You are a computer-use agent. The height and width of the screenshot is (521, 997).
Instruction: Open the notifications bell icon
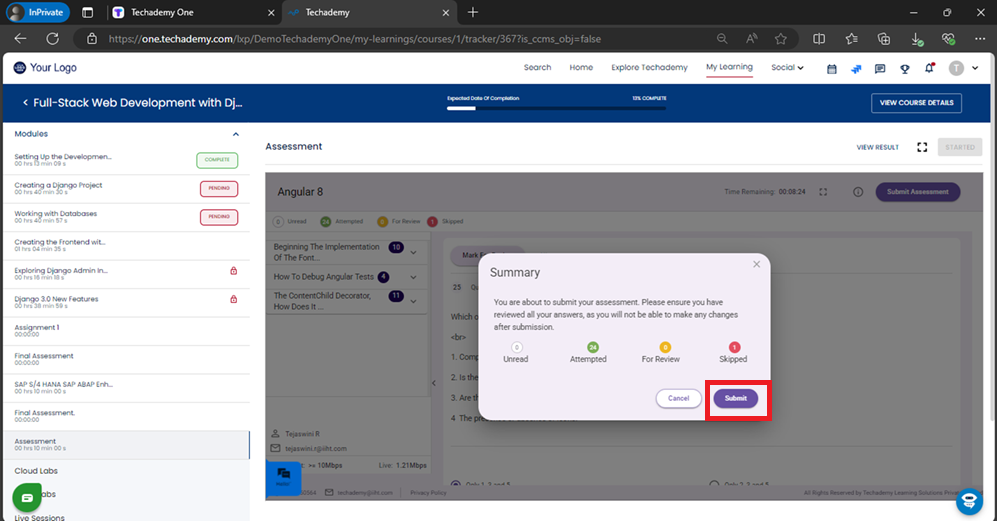tap(929, 68)
